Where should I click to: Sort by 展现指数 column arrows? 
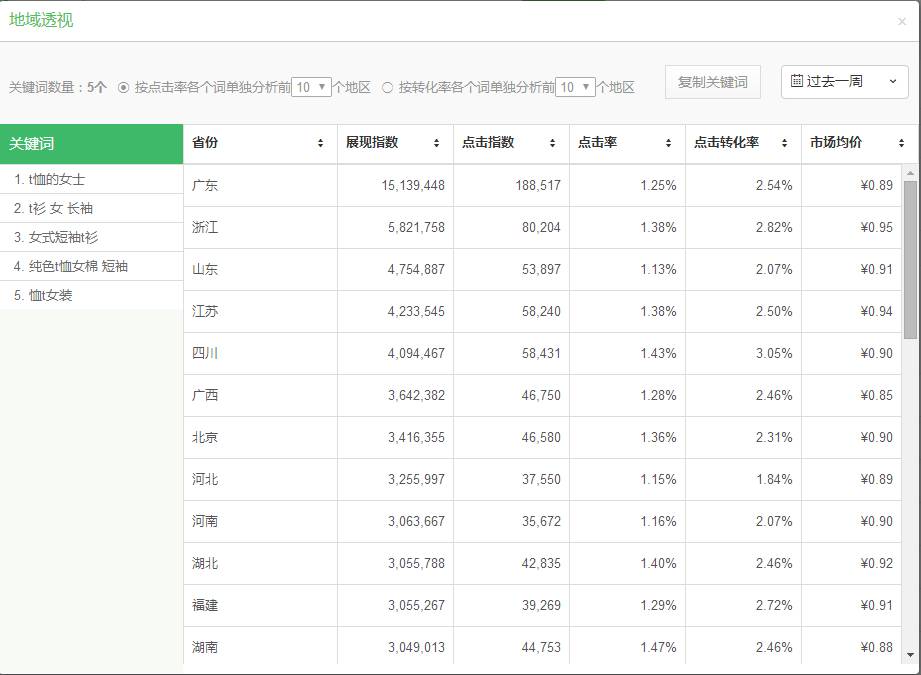click(436, 143)
